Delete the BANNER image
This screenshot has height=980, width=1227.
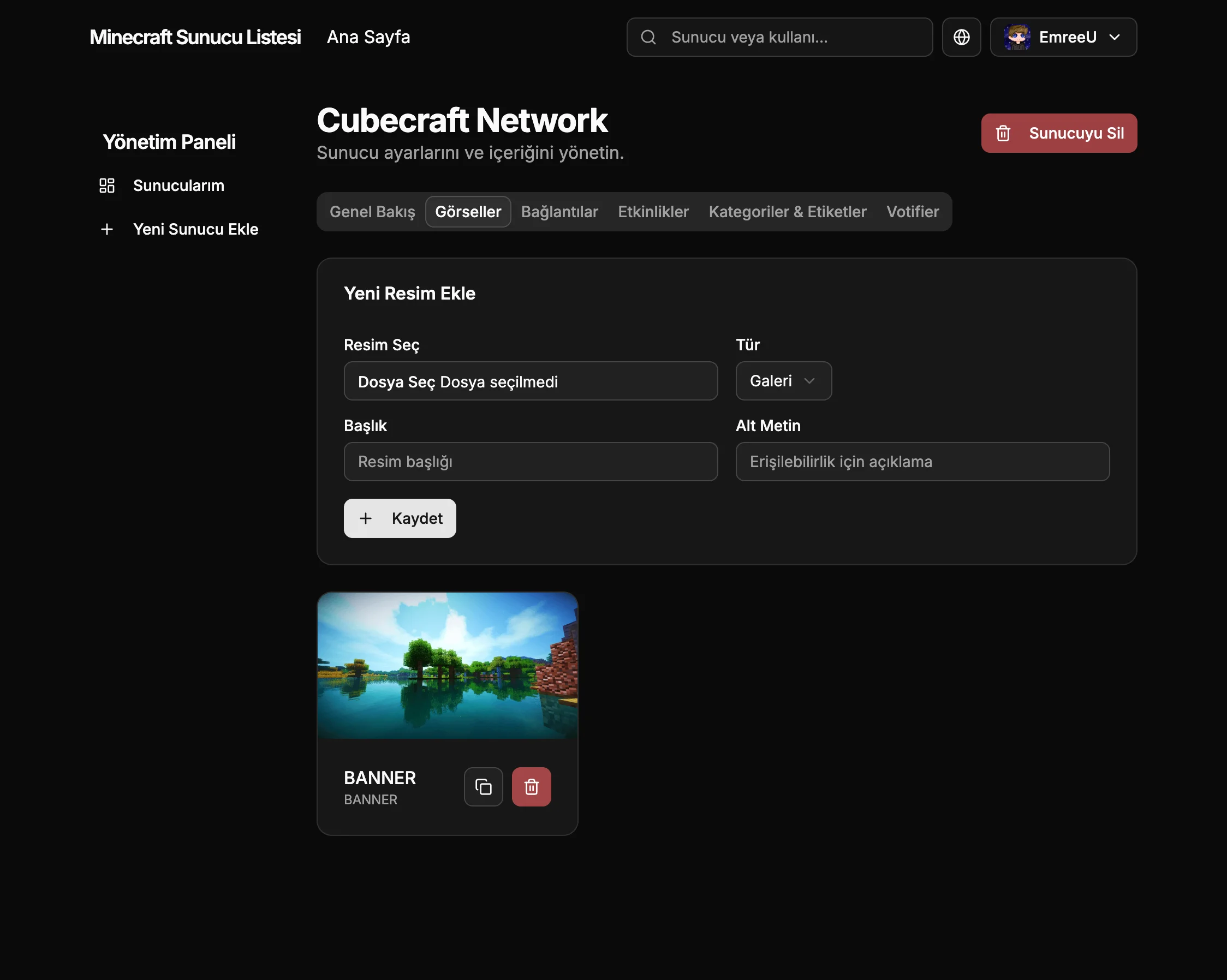(x=531, y=786)
